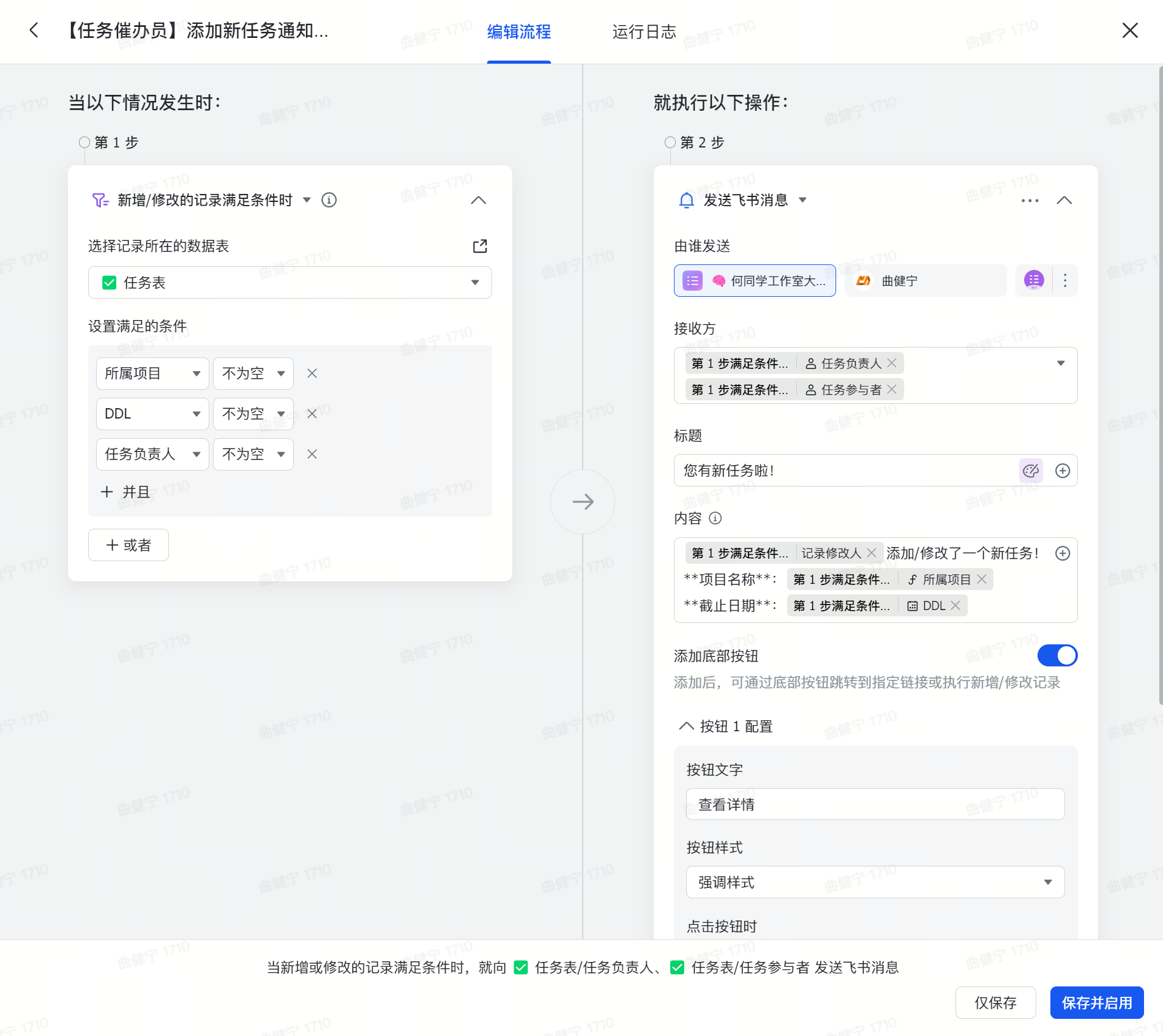Click the 查看详情 button text field
Image resolution: width=1163 pixels, height=1036 pixels.
(x=875, y=804)
